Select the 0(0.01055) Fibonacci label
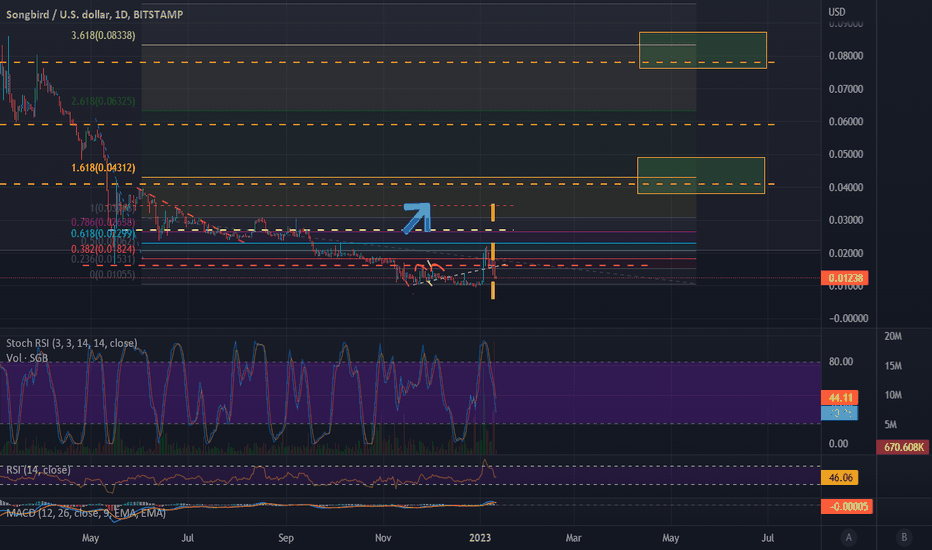This screenshot has width=932, height=550. click(x=112, y=275)
